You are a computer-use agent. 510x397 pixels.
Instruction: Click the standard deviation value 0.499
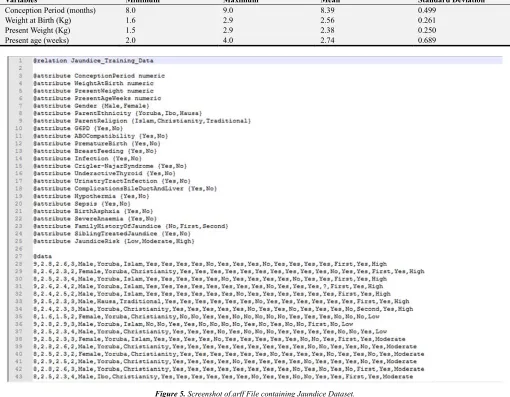point(427,10)
